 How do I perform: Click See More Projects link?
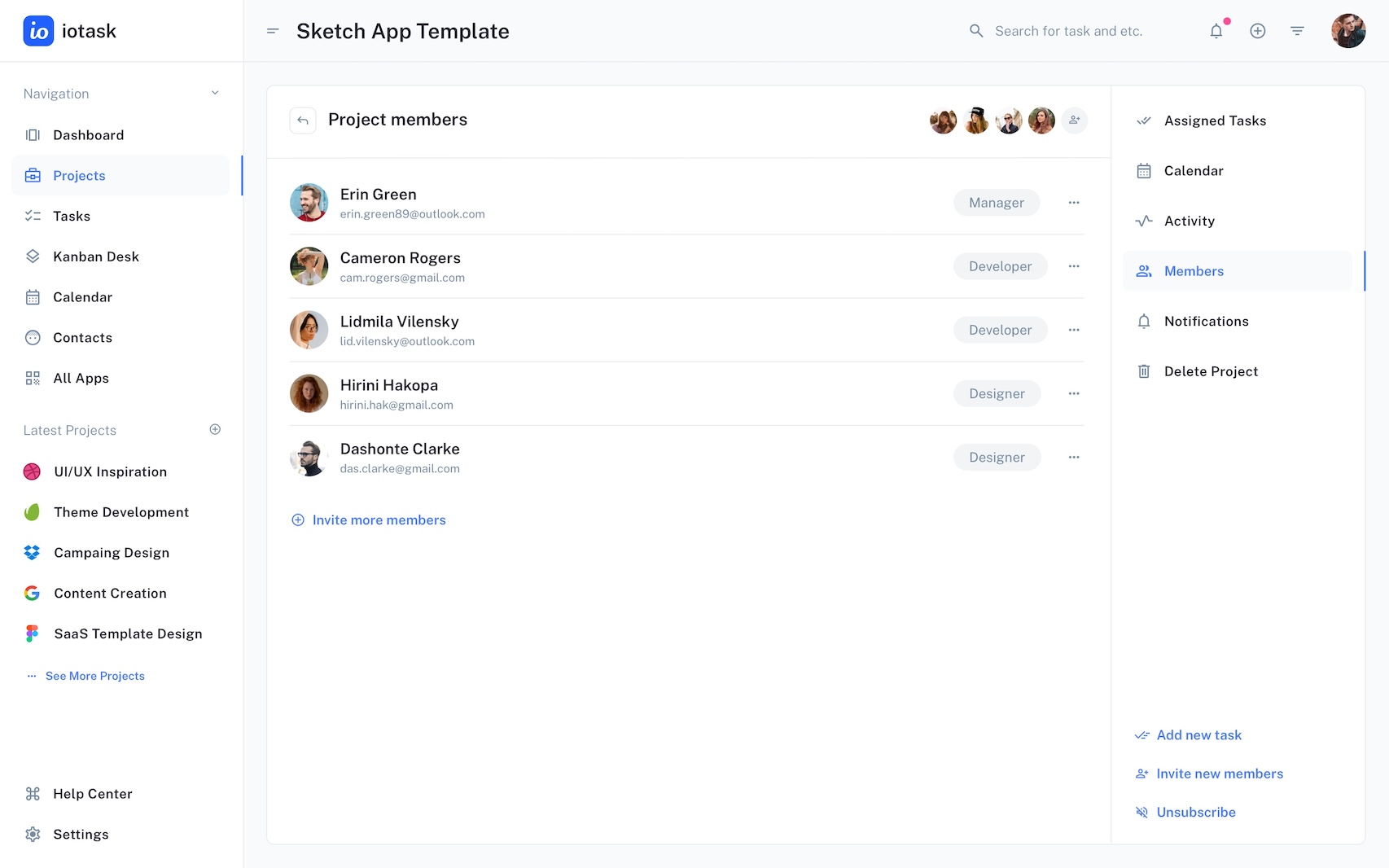tap(94, 676)
